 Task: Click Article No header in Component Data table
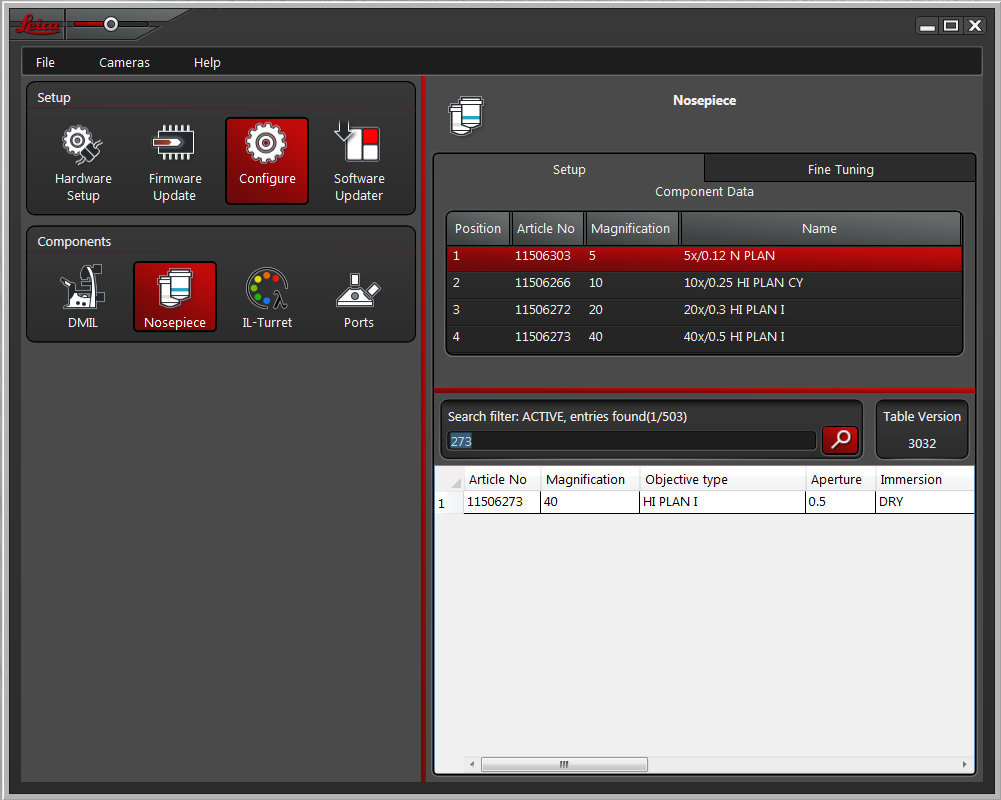click(546, 229)
